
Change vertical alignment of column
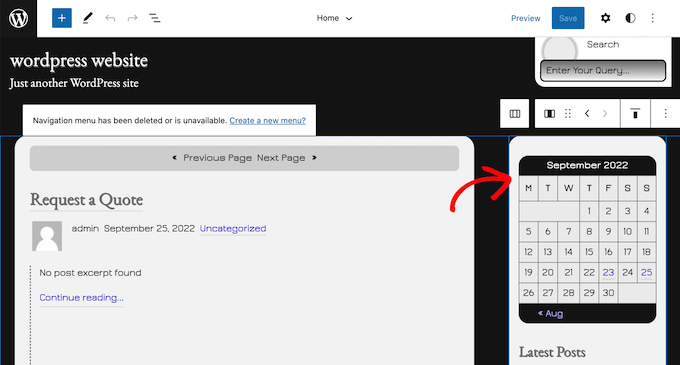click(635, 114)
